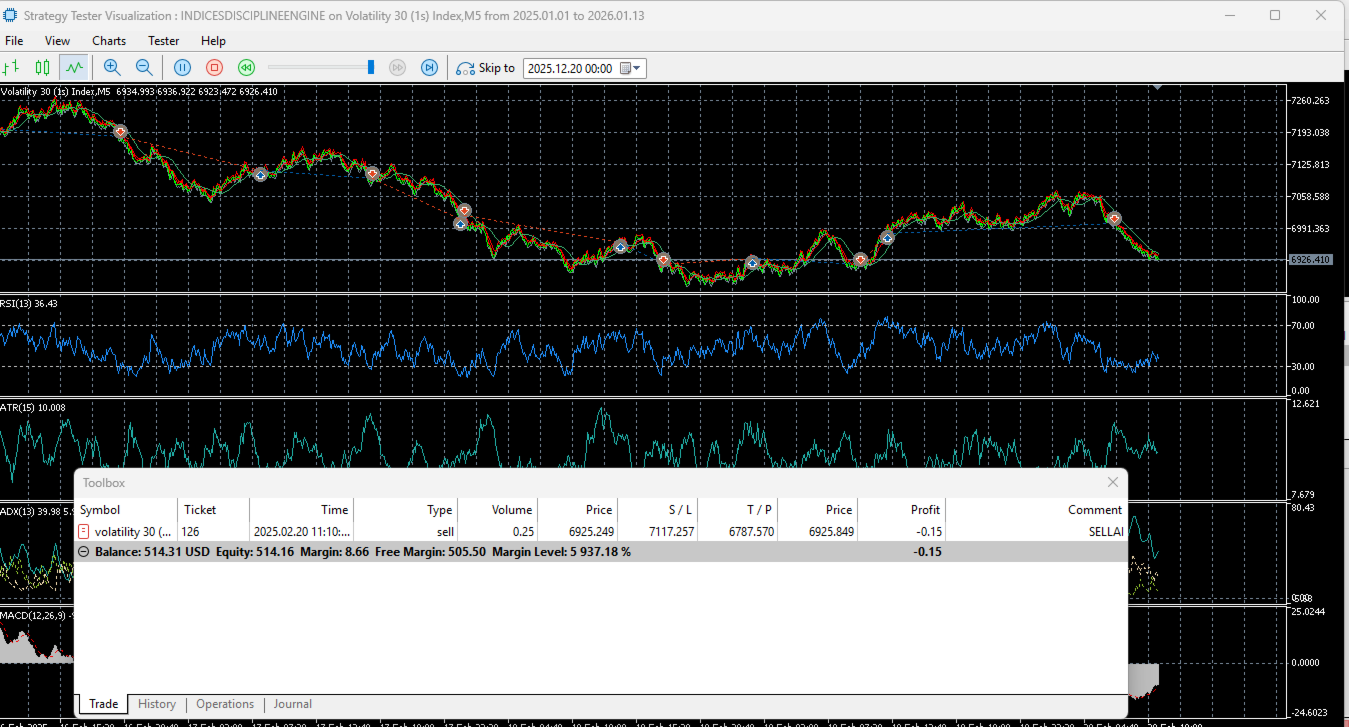1349x727 pixels.
Task: Zoom out of the chart
Action: coord(144,68)
